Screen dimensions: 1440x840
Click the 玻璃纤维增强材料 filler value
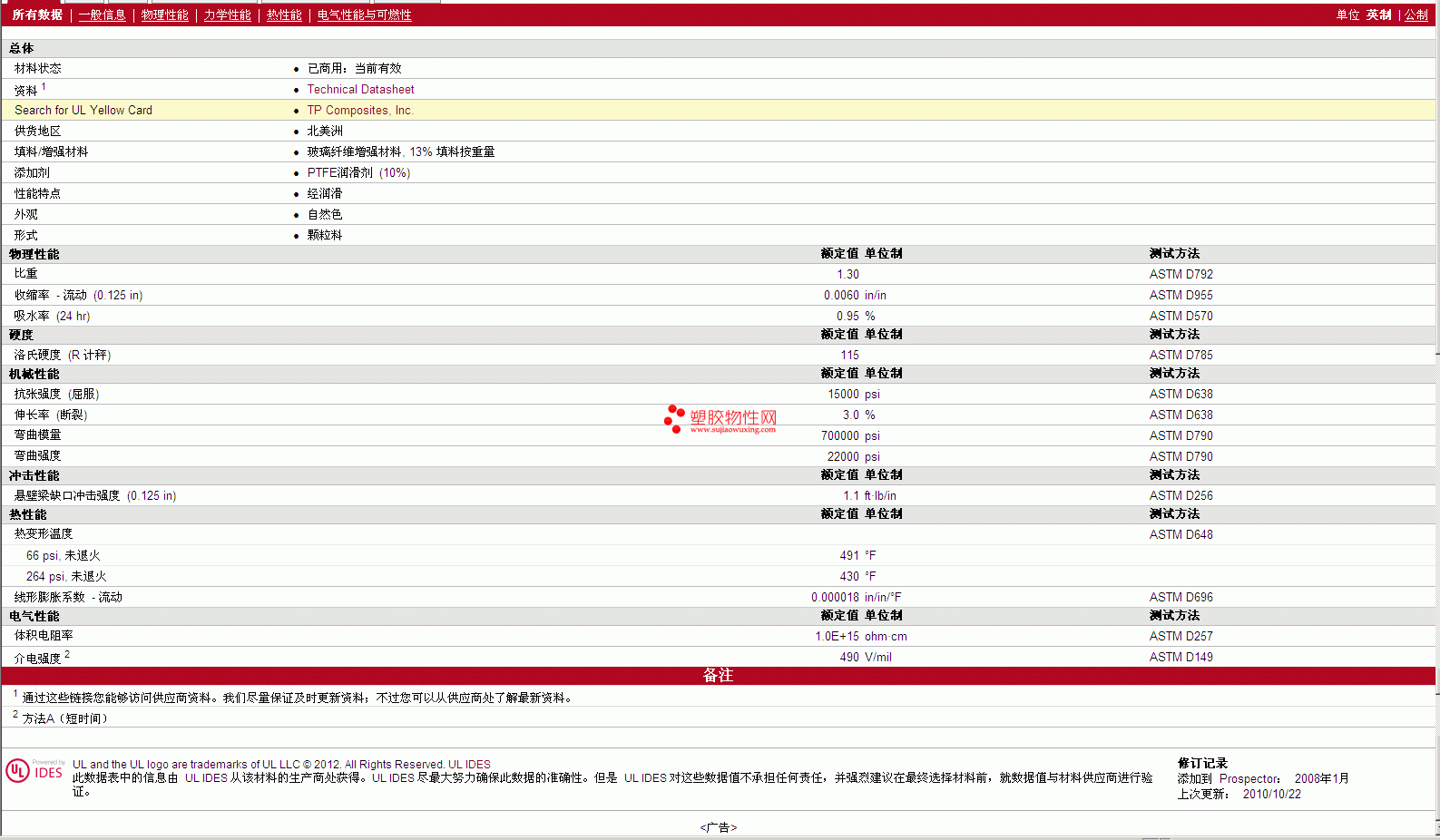[400, 151]
